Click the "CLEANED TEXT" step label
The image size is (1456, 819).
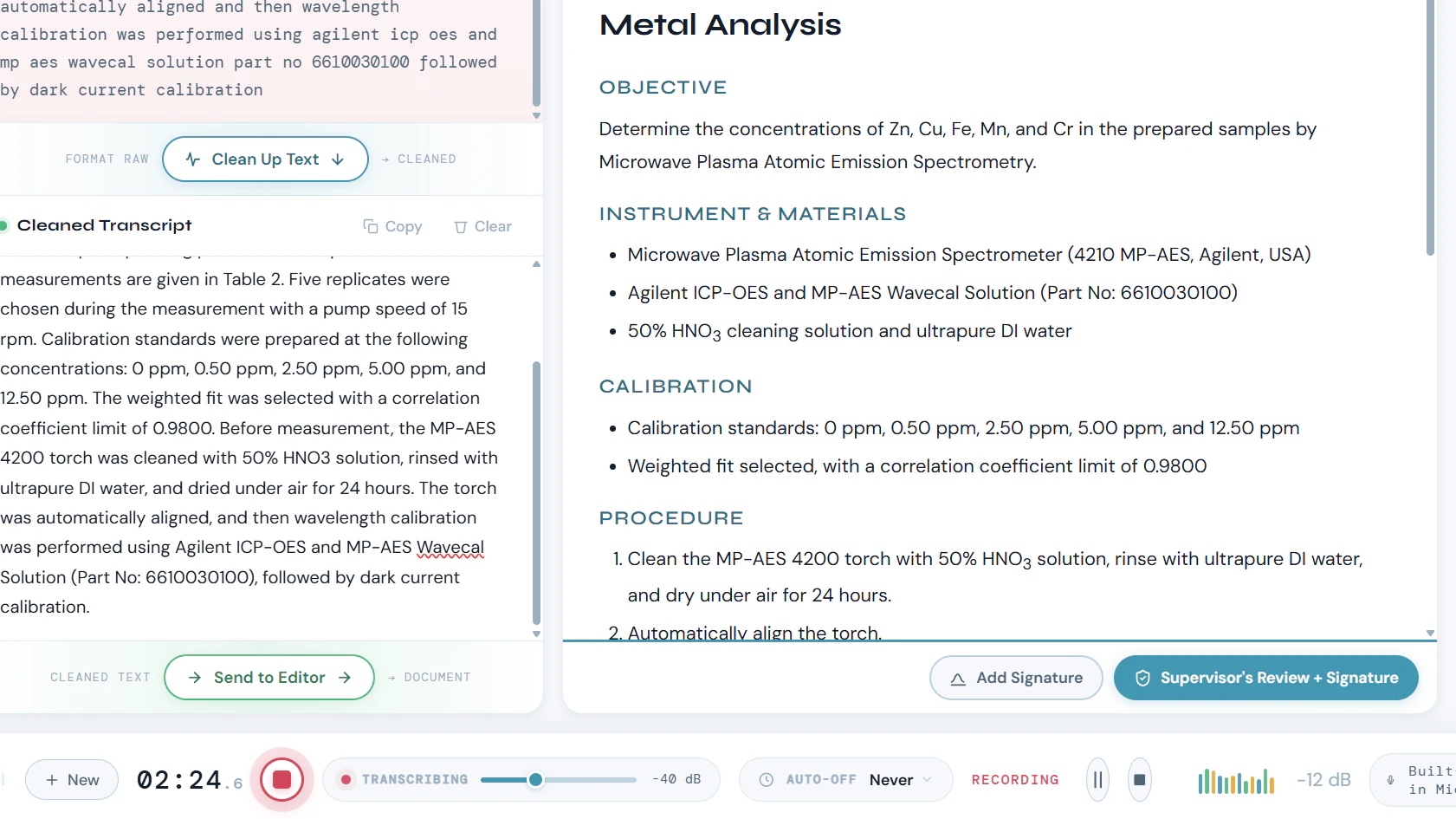(100, 677)
